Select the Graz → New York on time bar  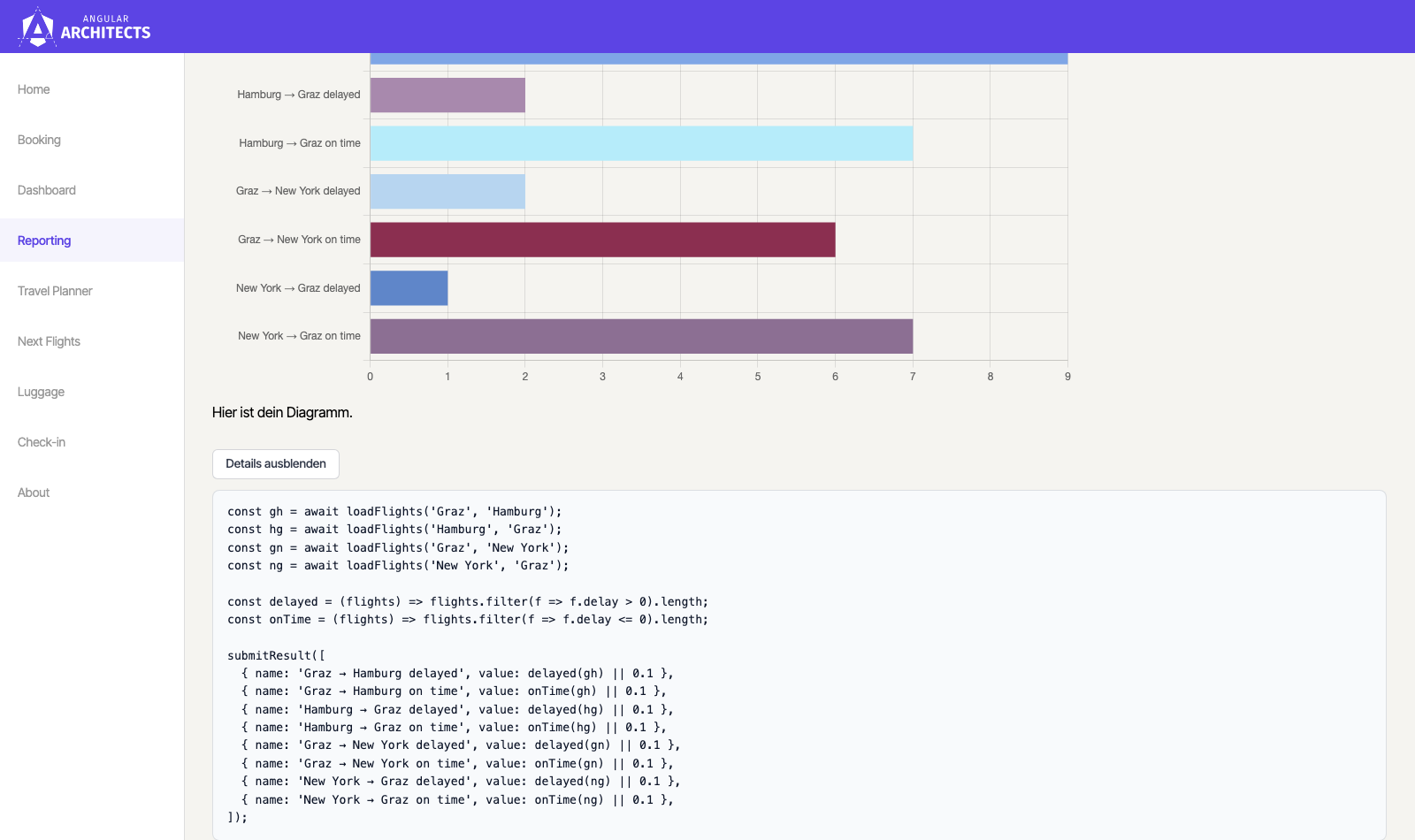(602, 240)
